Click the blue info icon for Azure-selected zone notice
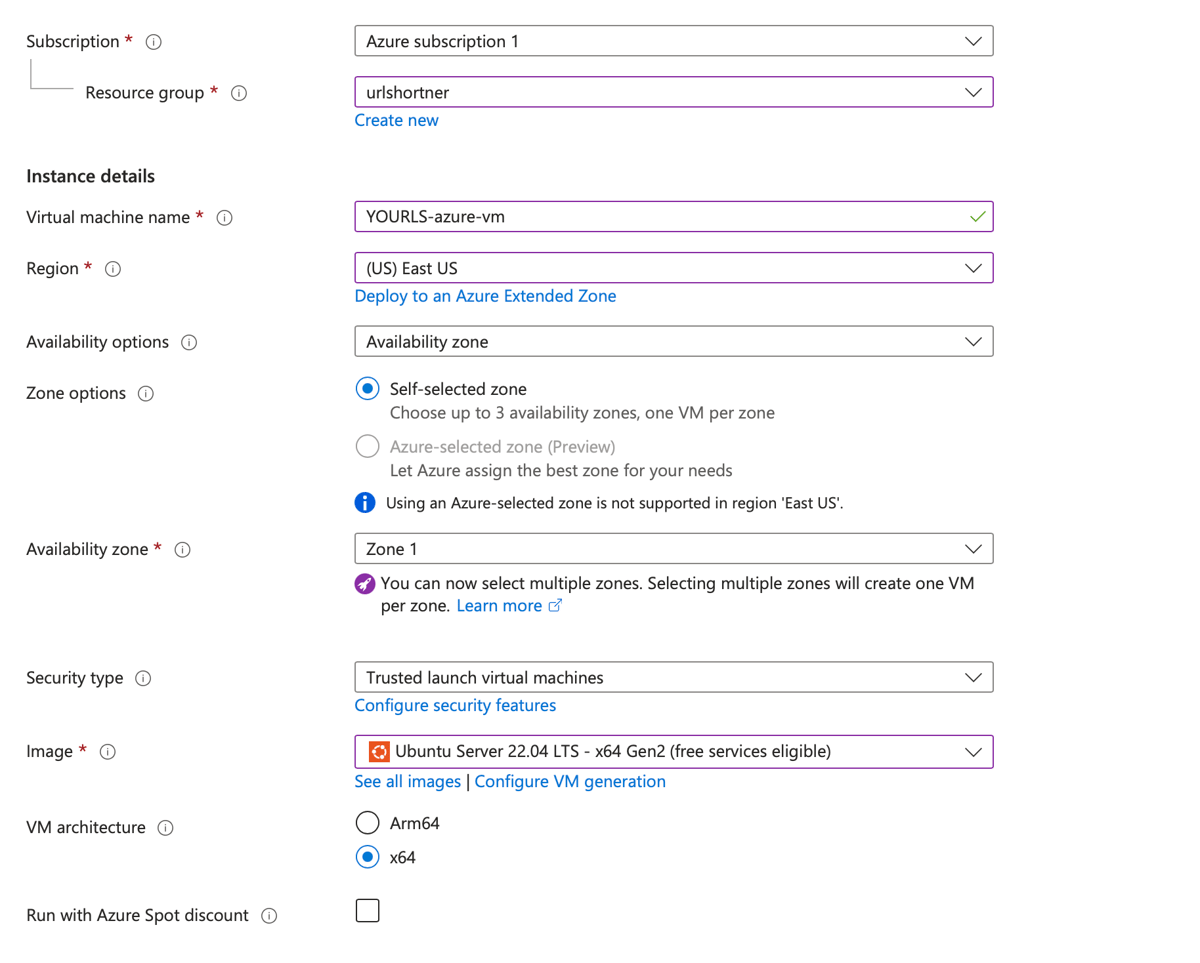Image resolution: width=1200 pixels, height=963 pixels. pyautogui.click(x=366, y=503)
